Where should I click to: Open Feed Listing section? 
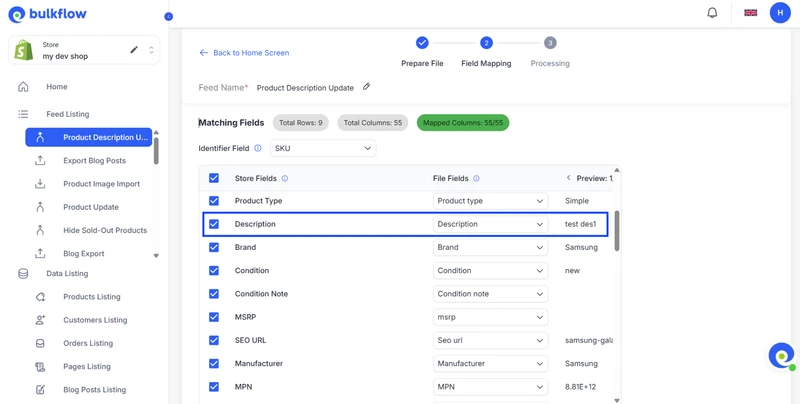pyautogui.click(x=67, y=114)
